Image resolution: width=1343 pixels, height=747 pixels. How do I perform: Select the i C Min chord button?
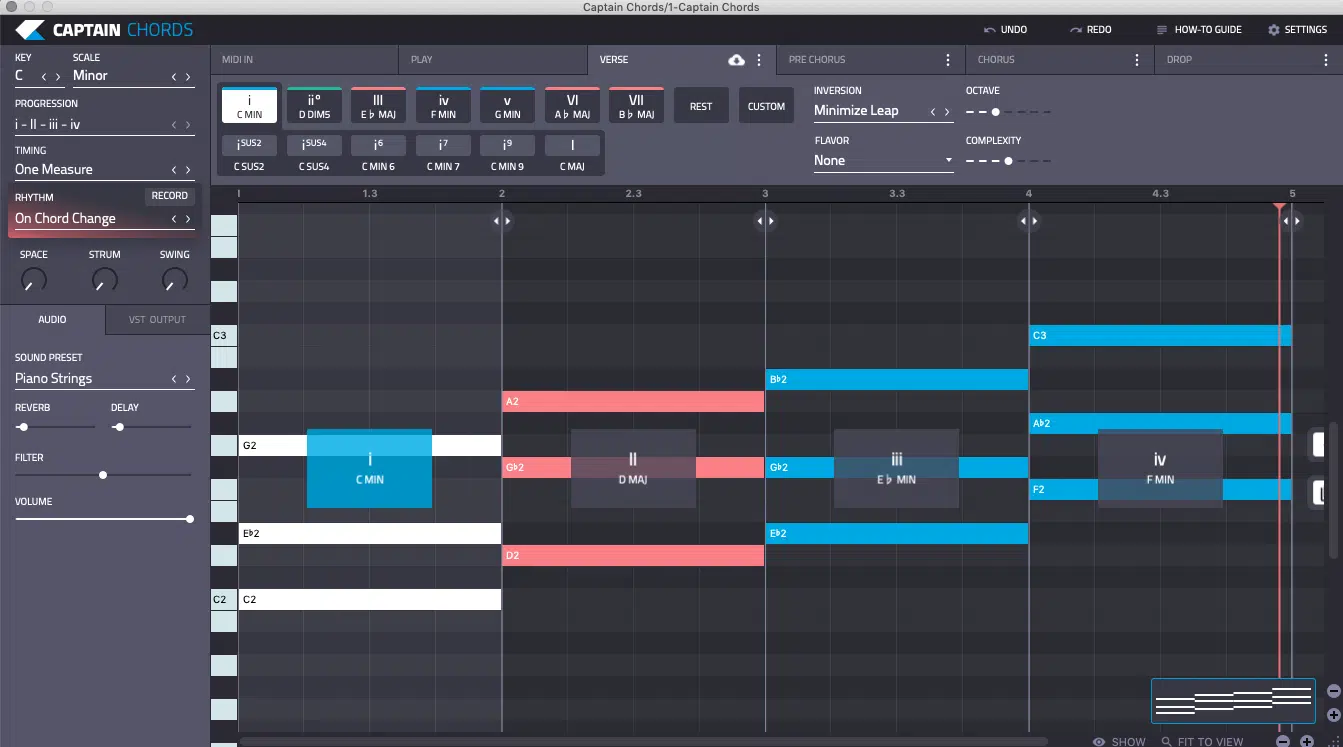click(x=249, y=106)
